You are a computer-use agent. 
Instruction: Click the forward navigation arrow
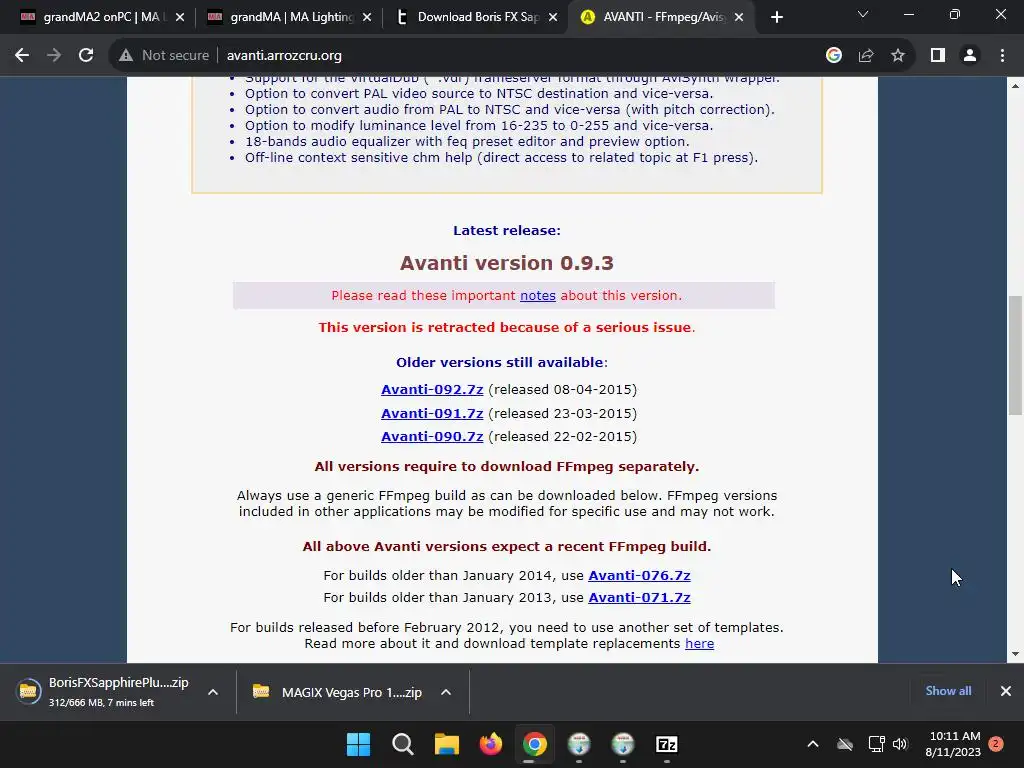(54, 56)
